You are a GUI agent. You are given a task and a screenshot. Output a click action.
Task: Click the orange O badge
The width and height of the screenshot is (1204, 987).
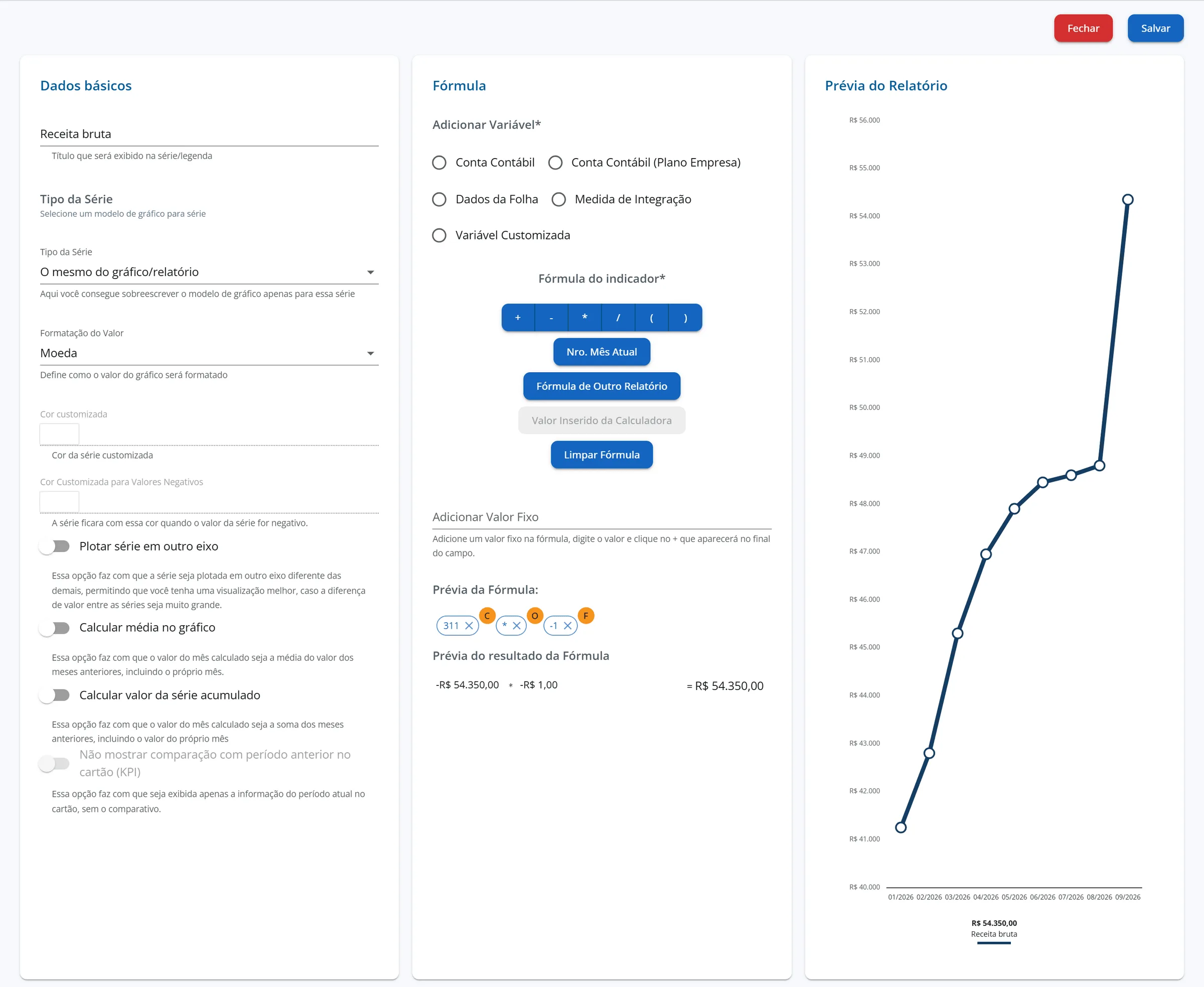[x=535, y=616]
